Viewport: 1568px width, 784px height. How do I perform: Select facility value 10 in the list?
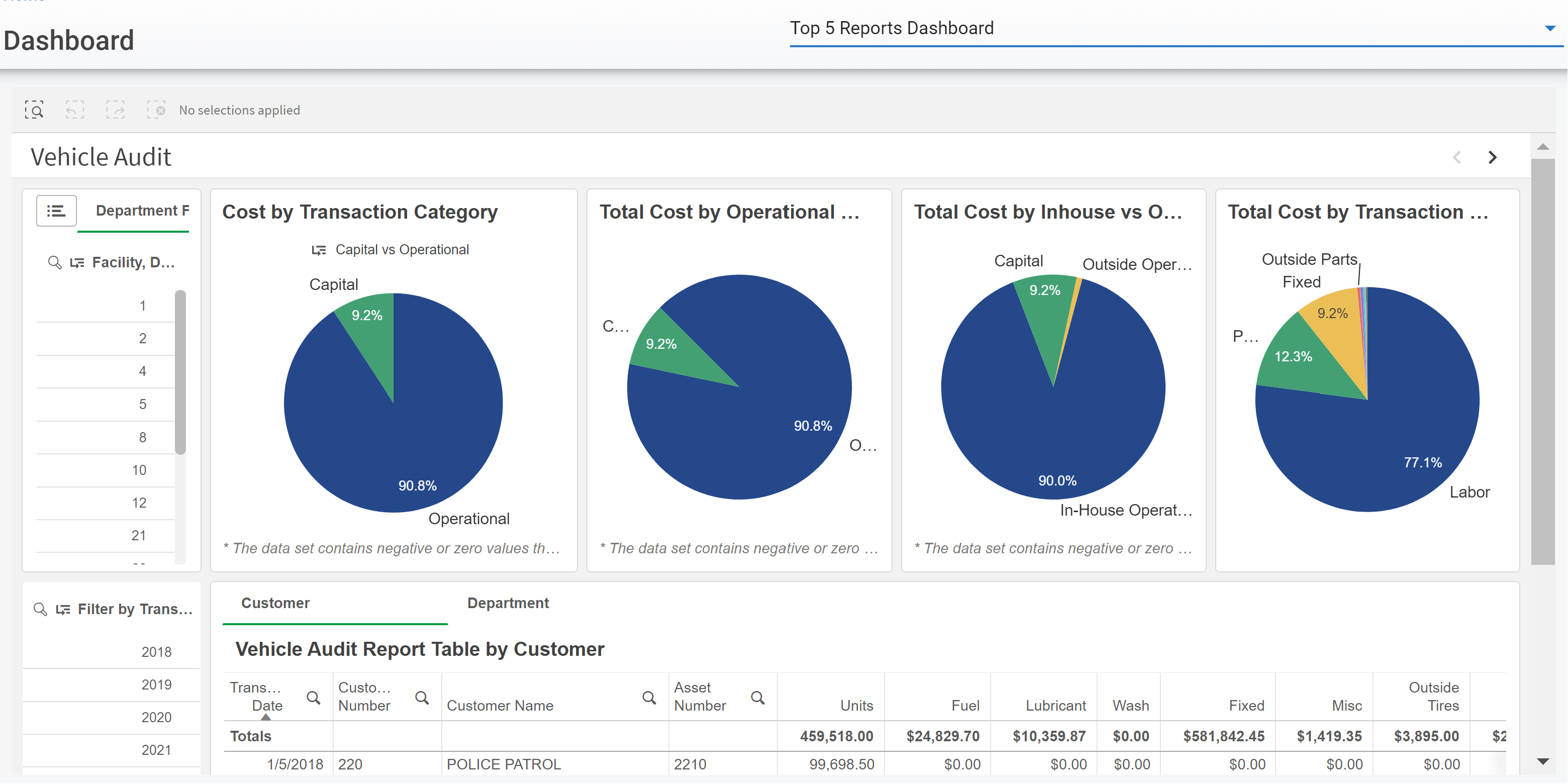coord(139,470)
